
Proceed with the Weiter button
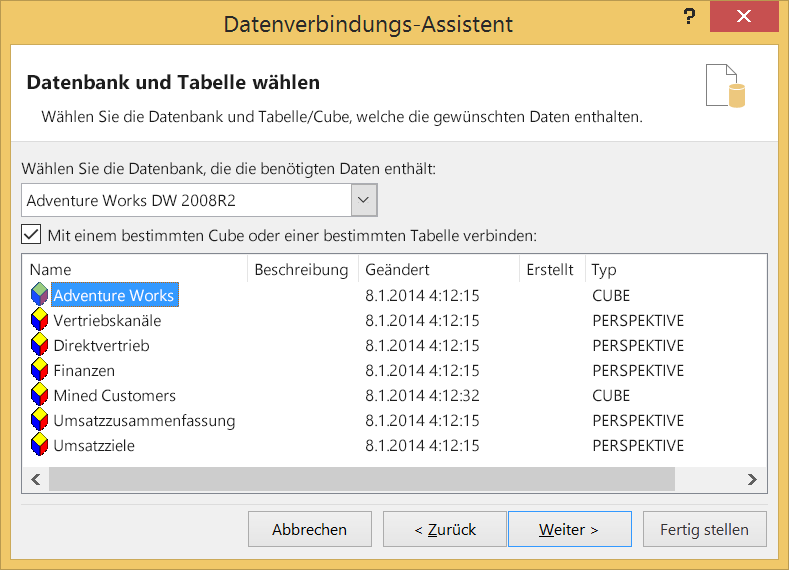570,529
